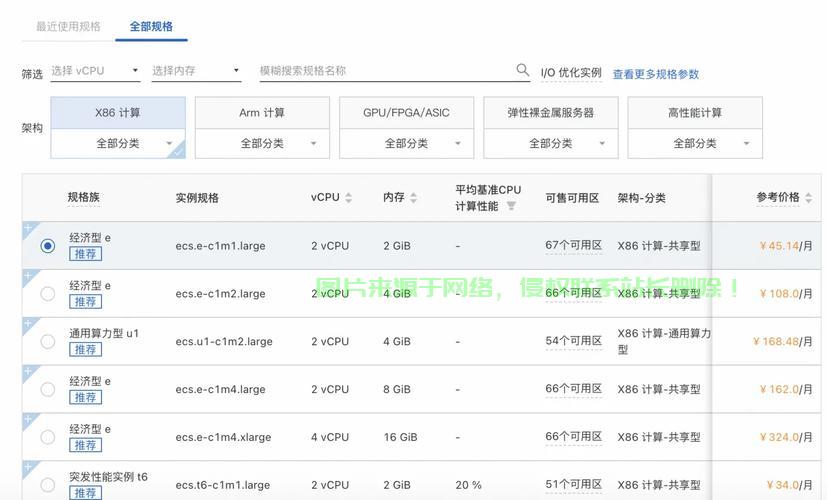The width and height of the screenshot is (827, 500).
Task: Select radio for ecs.u1-c1m2.large
Action: pyautogui.click(x=47, y=342)
